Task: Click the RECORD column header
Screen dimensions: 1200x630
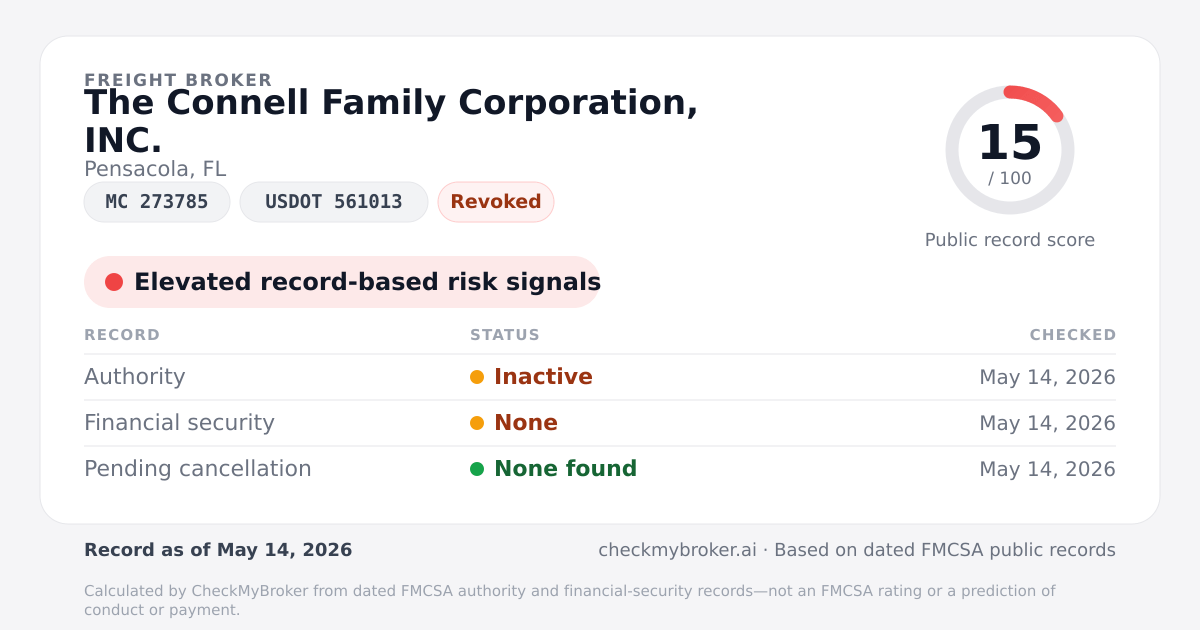Action: pyautogui.click(x=122, y=335)
